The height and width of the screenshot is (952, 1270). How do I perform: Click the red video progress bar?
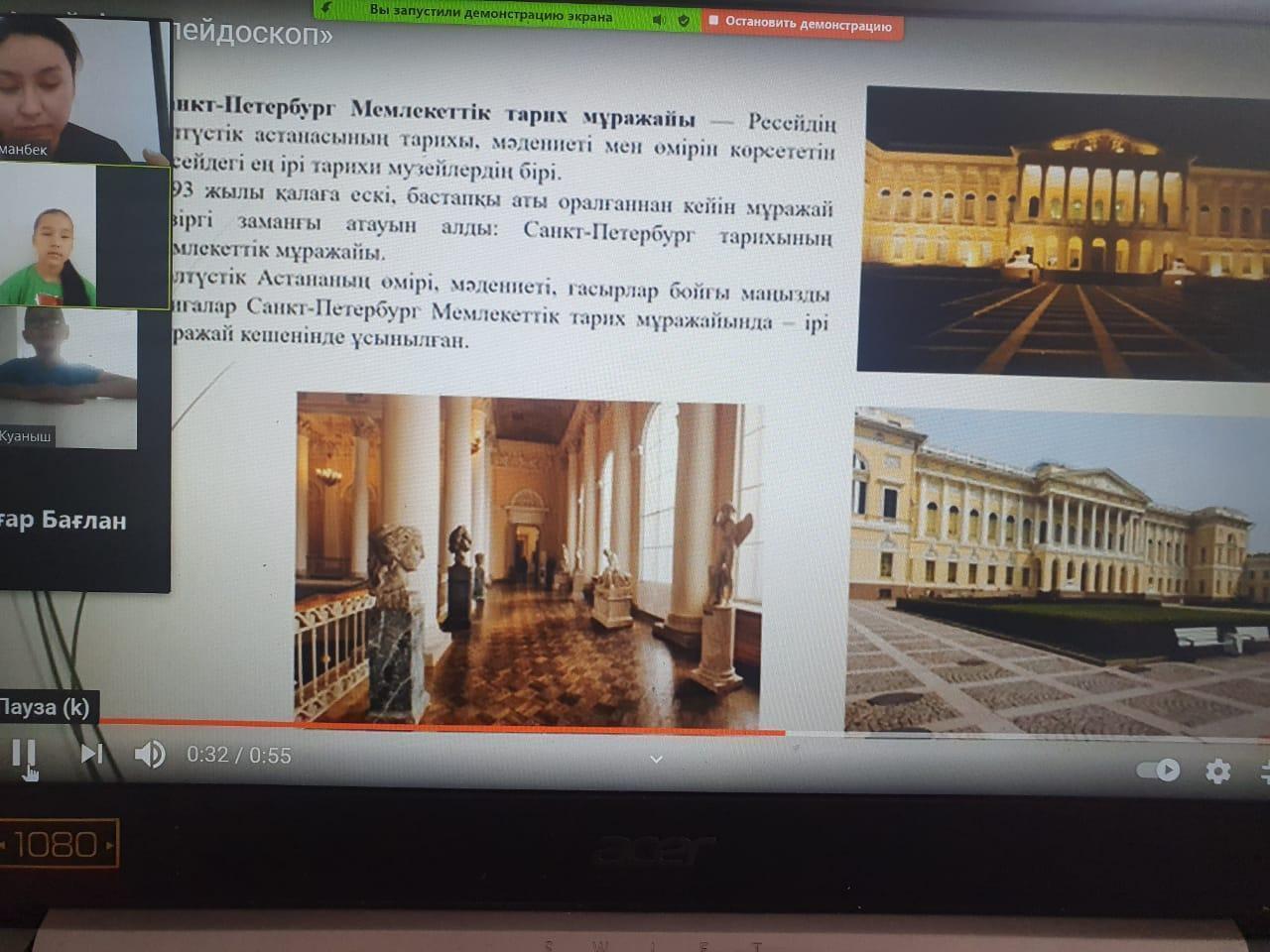click(x=446, y=729)
